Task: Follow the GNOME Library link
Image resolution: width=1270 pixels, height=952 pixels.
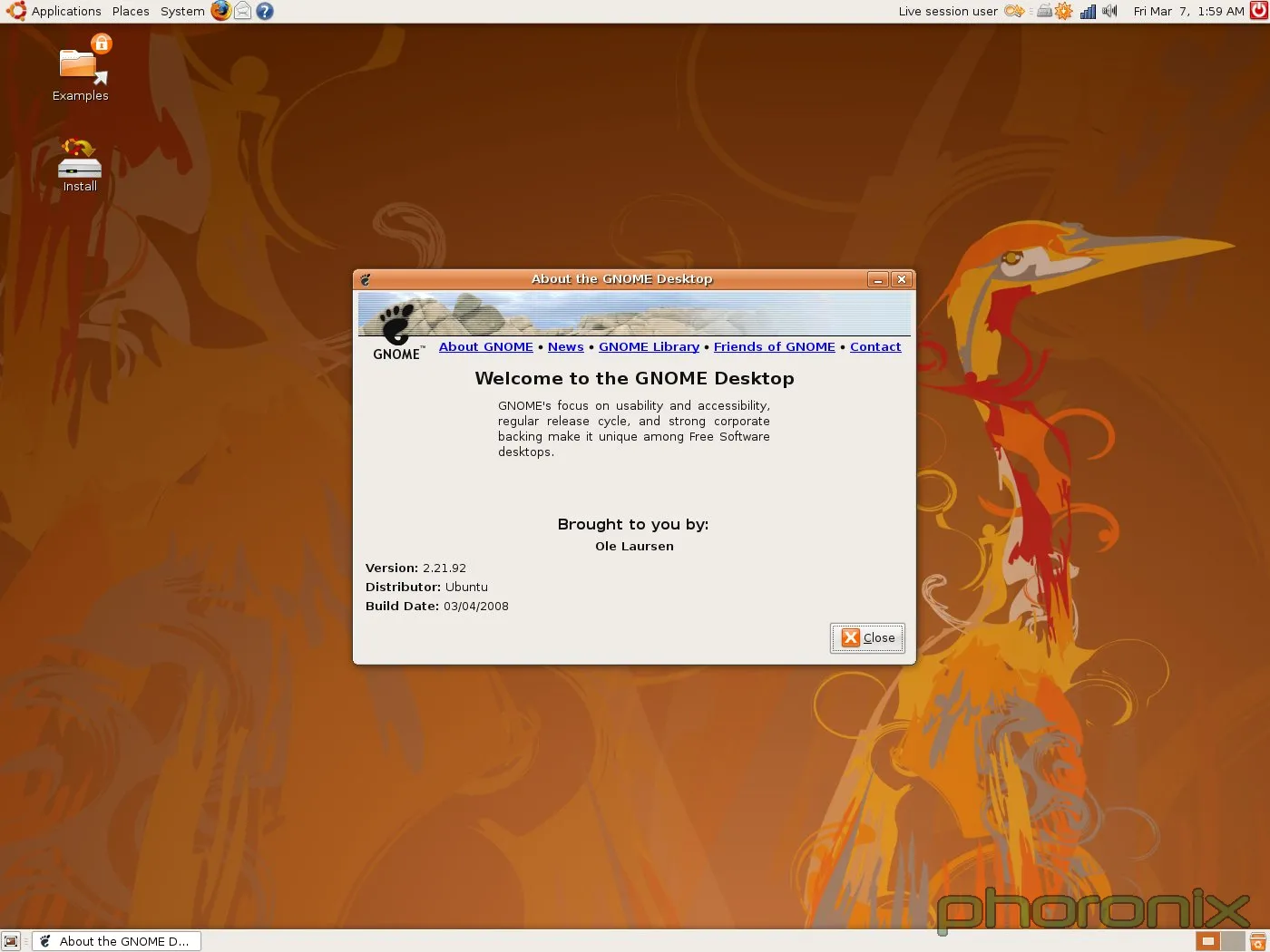Action: coord(649,346)
